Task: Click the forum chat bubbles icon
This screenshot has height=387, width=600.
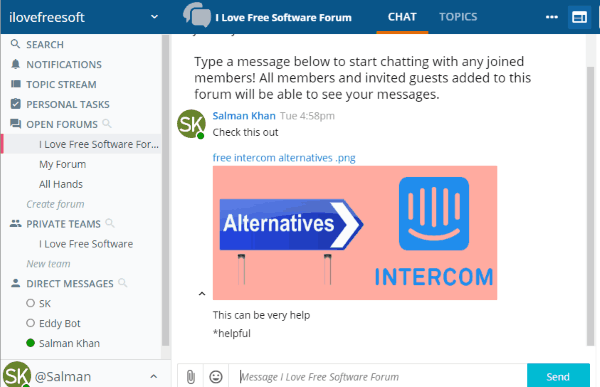Action: coord(197,15)
